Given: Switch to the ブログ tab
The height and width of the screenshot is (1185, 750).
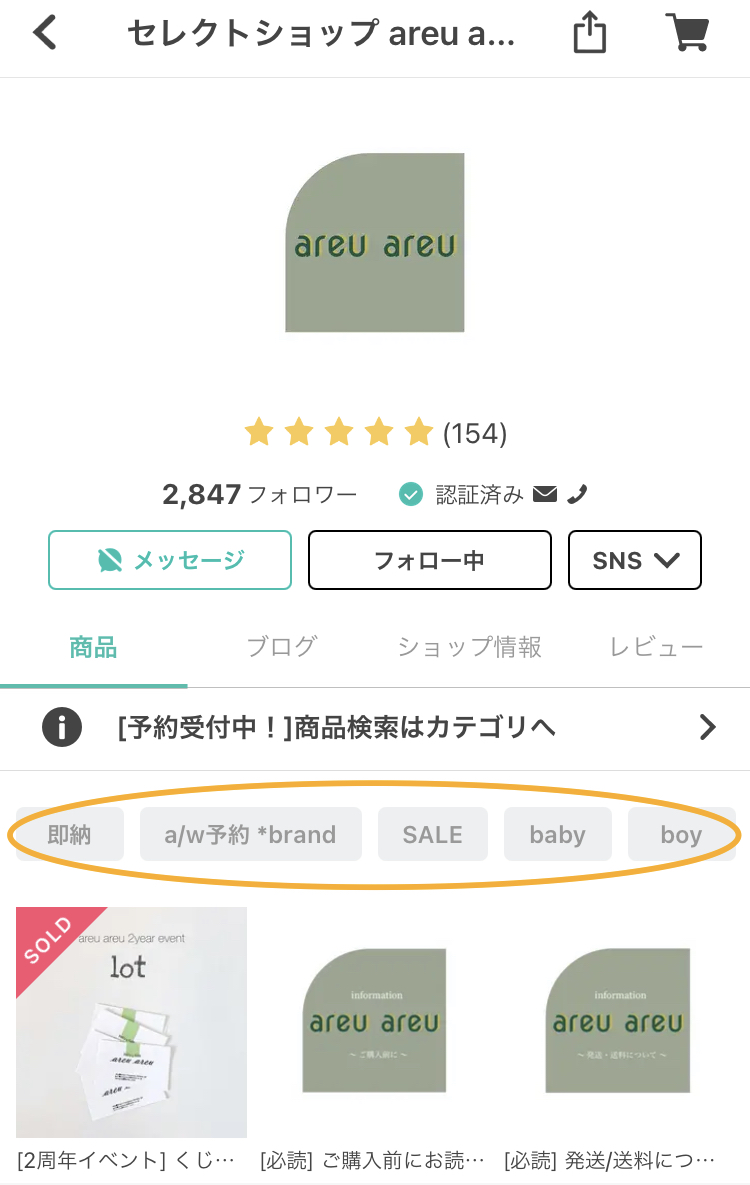Looking at the screenshot, I should click(x=280, y=646).
